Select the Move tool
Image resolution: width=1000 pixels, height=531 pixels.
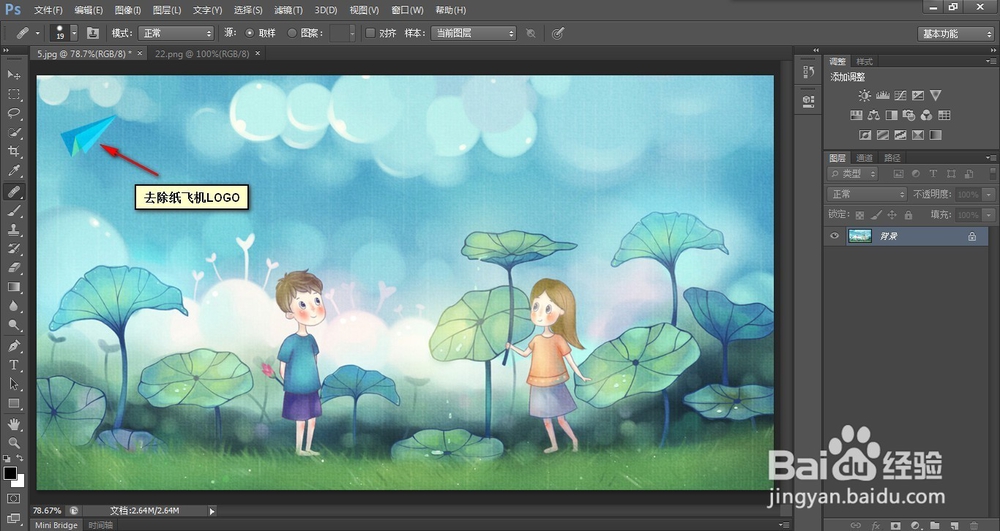pyautogui.click(x=13, y=75)
